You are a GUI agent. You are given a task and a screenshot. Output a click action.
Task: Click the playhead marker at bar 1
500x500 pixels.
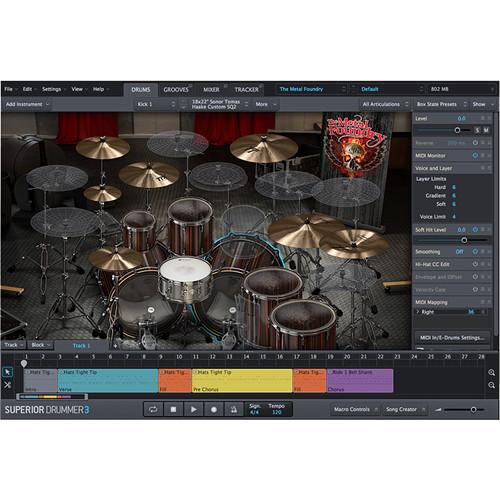click(24, 363)
